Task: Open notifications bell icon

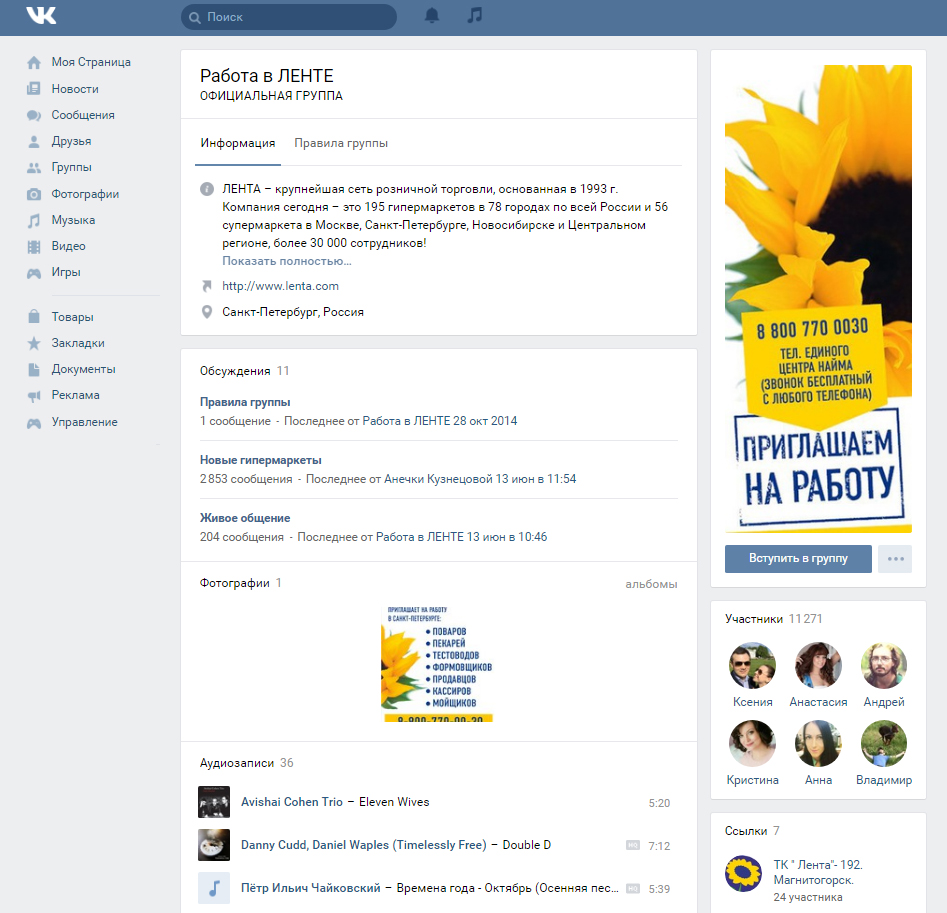Action: pyautogui.click(x=432, y=16)
